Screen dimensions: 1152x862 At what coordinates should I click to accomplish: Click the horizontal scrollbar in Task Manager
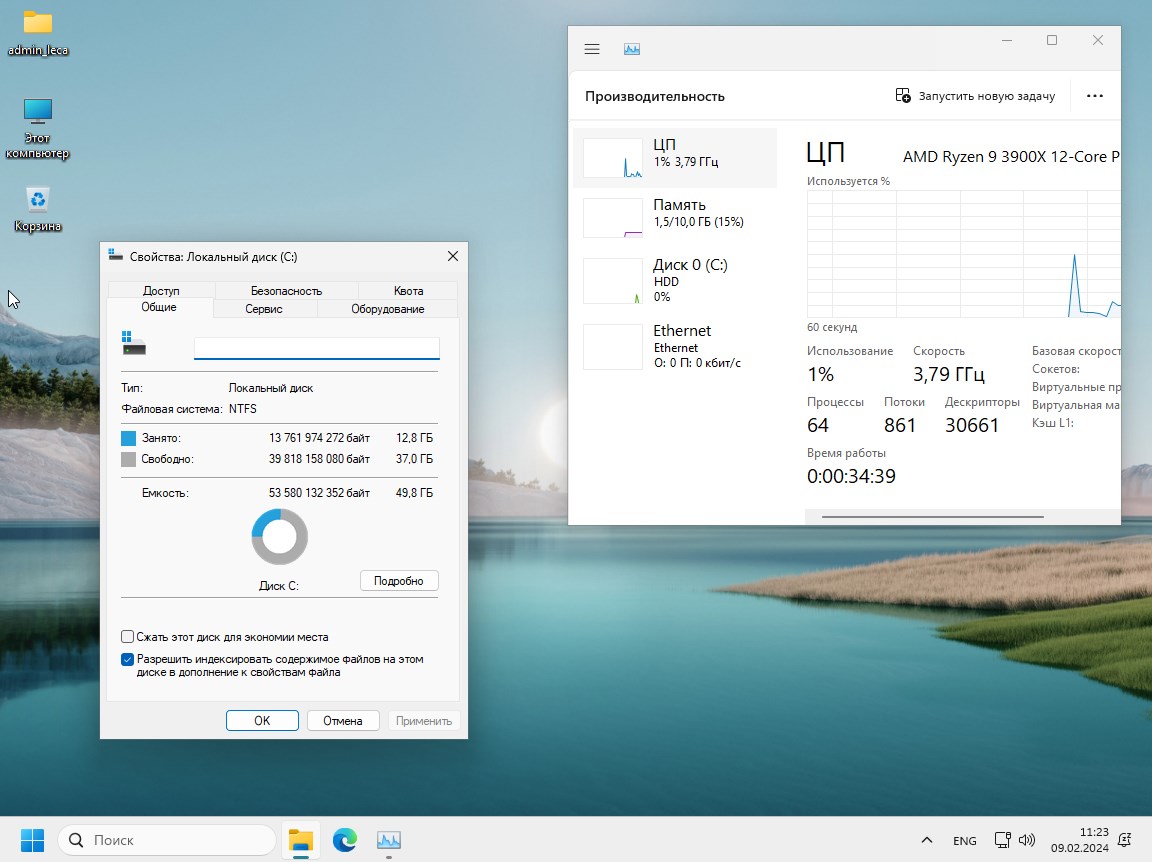(932, 517)
